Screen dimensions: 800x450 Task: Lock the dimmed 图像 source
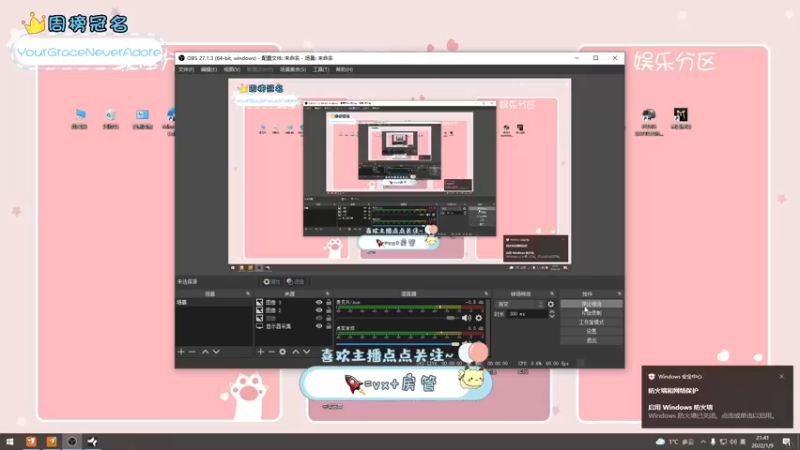point(329,318)
